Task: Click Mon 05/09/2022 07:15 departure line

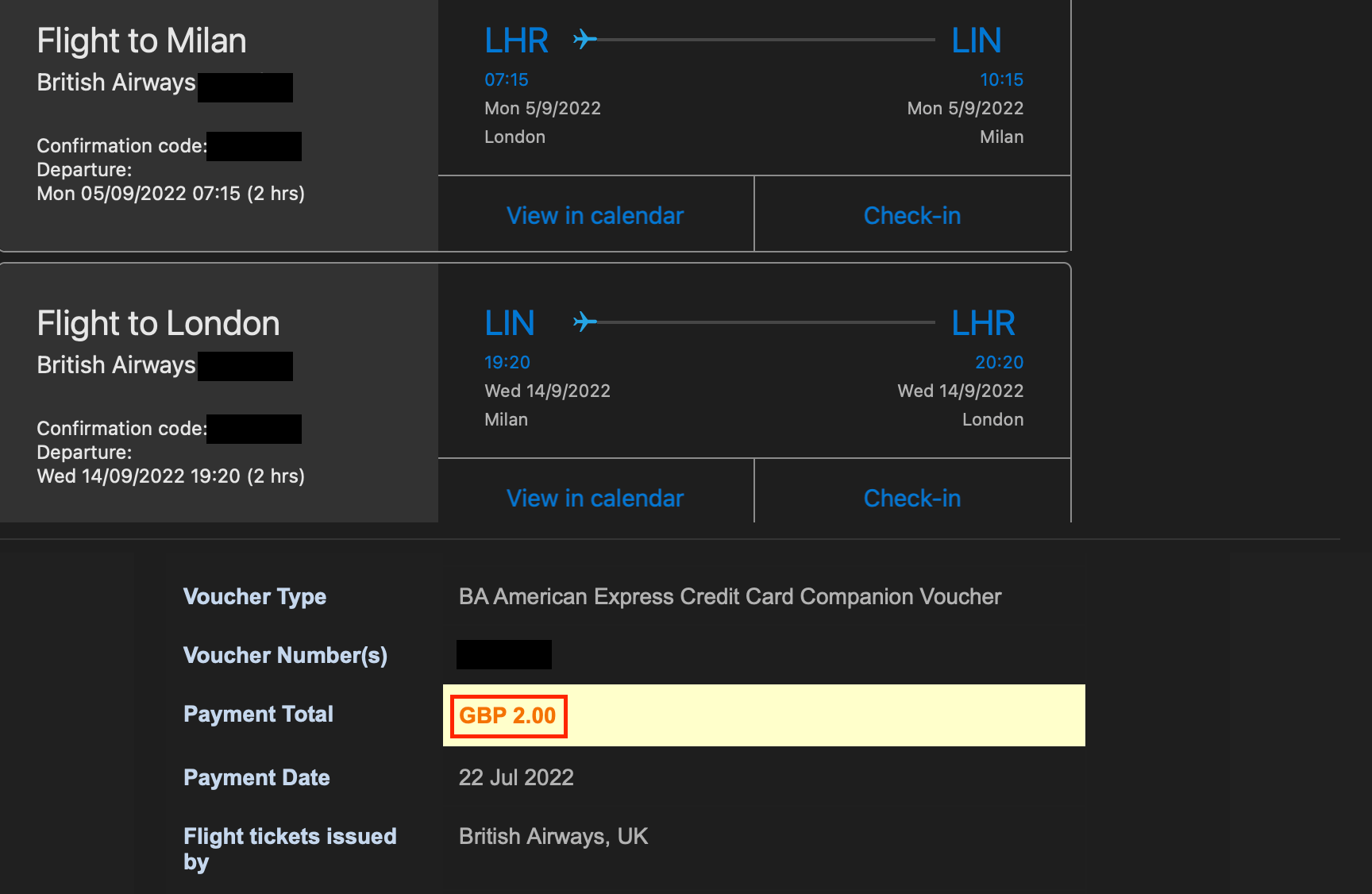Action: [171, 194]
